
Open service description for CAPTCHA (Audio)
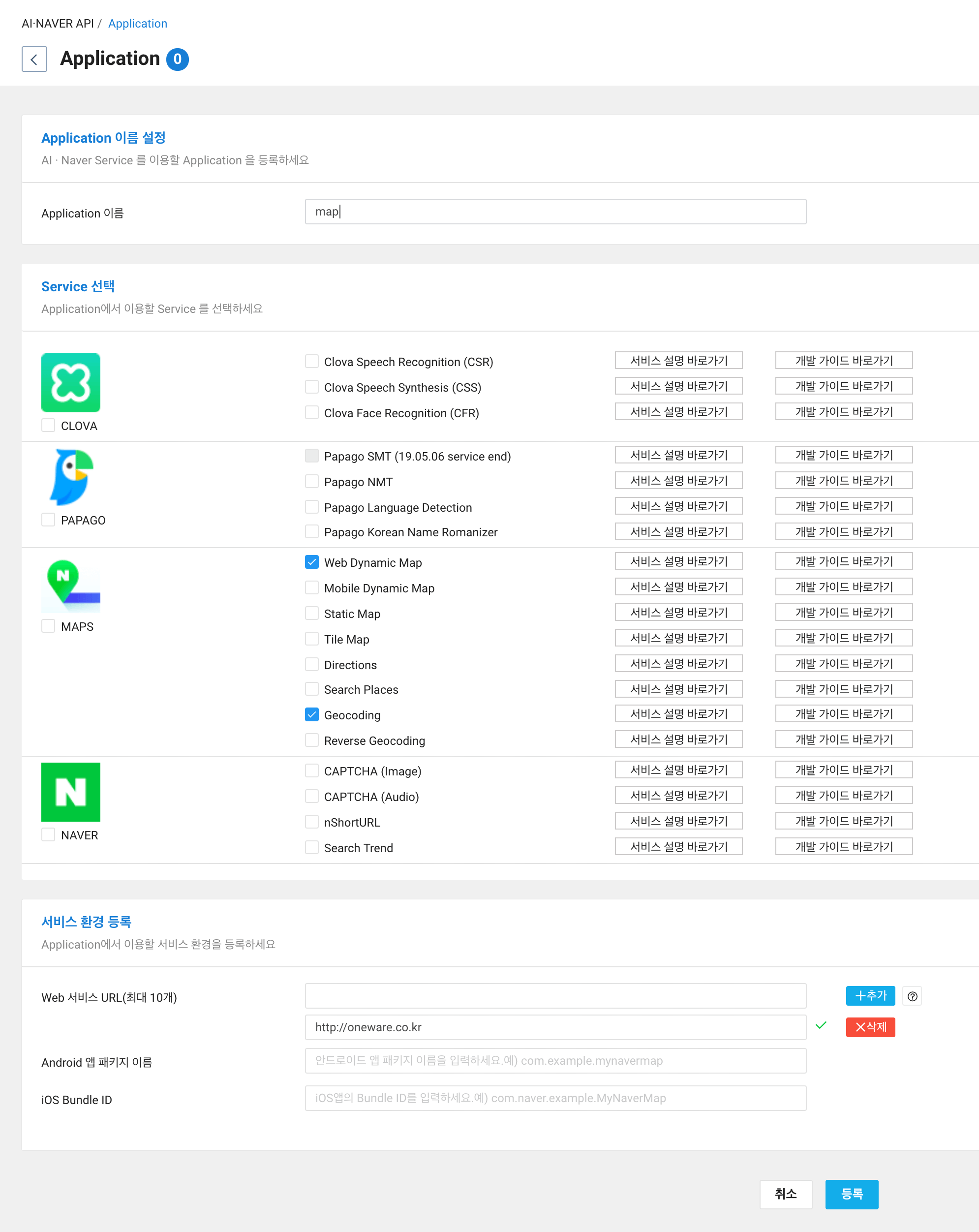[678, 796]
